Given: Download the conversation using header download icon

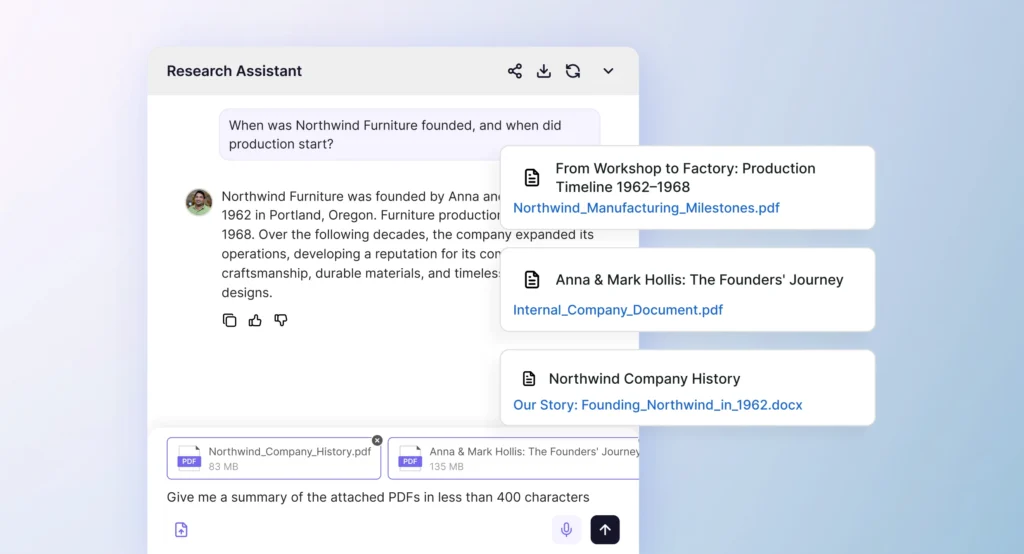Looking at the screenshot, I should pos(543,71).
